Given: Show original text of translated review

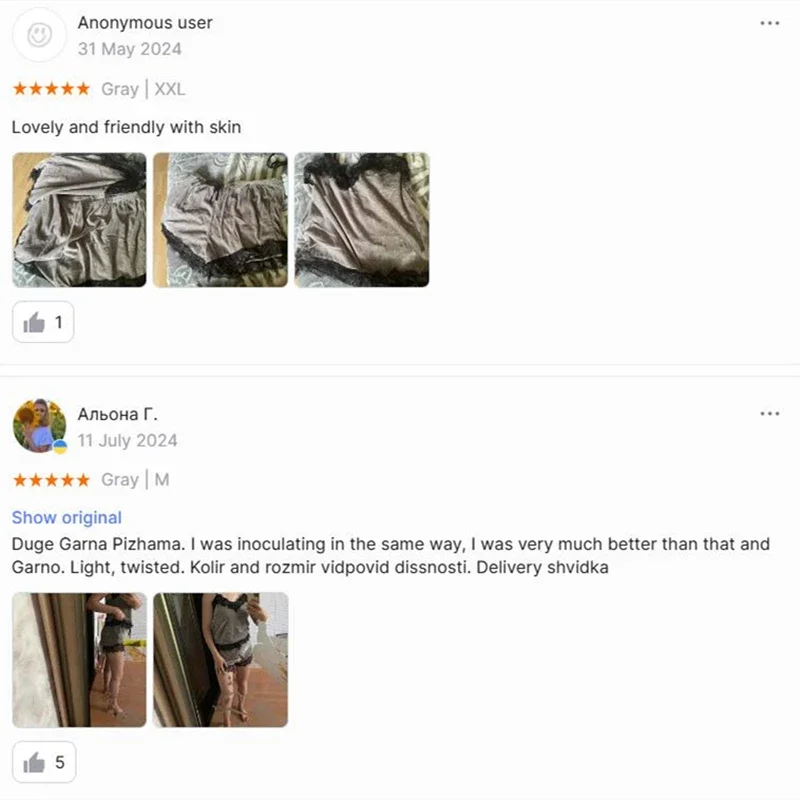Looking at the screenshot, I should [x=67, y=517].
